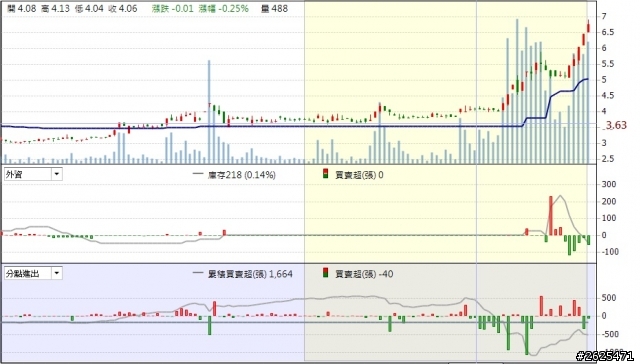This screenshot has width=640, height=364.
Task: Click the low price text 低 4.04
Action: click(89, 8)
